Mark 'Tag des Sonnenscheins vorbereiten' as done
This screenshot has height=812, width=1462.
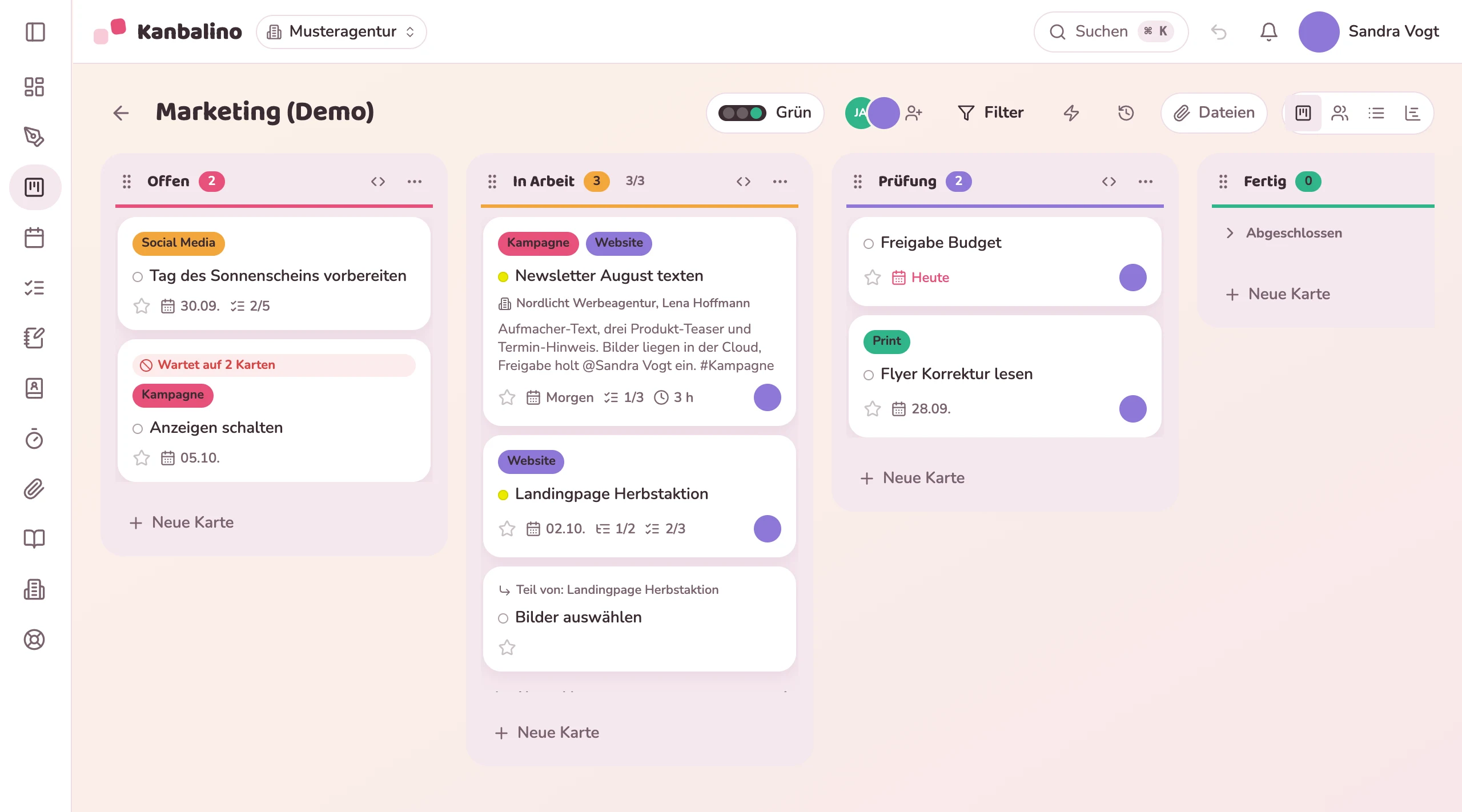pyautogui.click(x=138, y=277)
